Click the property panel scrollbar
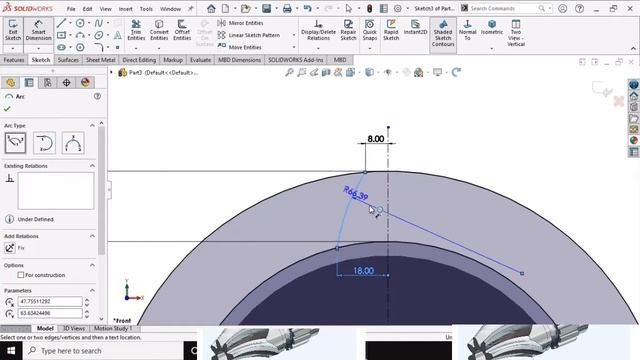The height and width of the screenshot is (360, 640). point(101,190)
